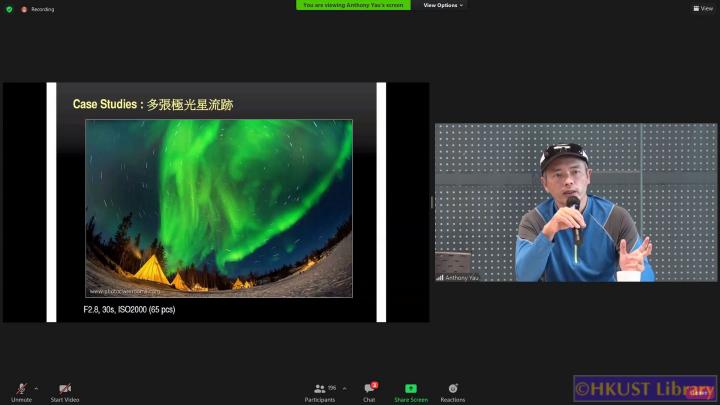Click the Recording indicator
Viewport: 720px width, 405px height.
pos(39,9)
